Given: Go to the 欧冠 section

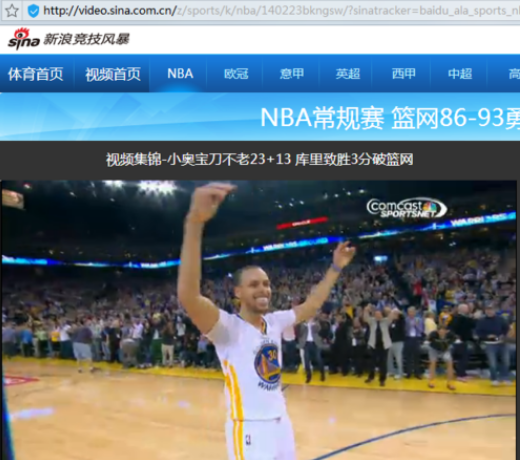Looking at the screenshot, I should 236,74.
